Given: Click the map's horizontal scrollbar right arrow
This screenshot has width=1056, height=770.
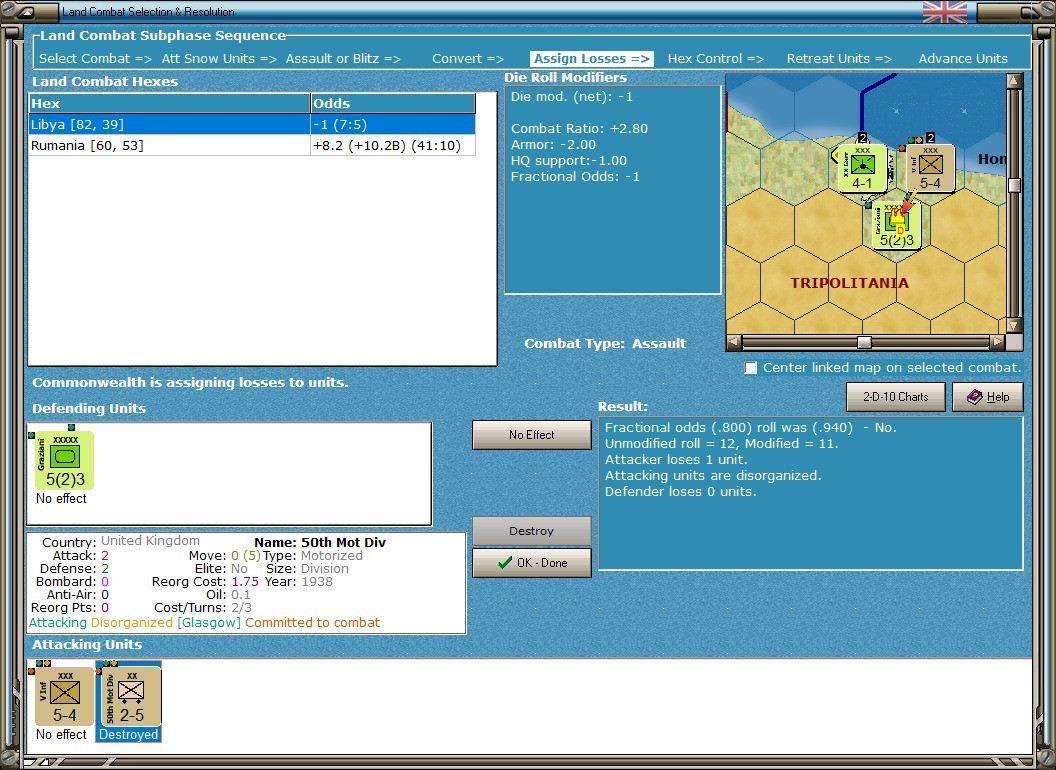Looking at the screenshot, I should click(997, 342).
